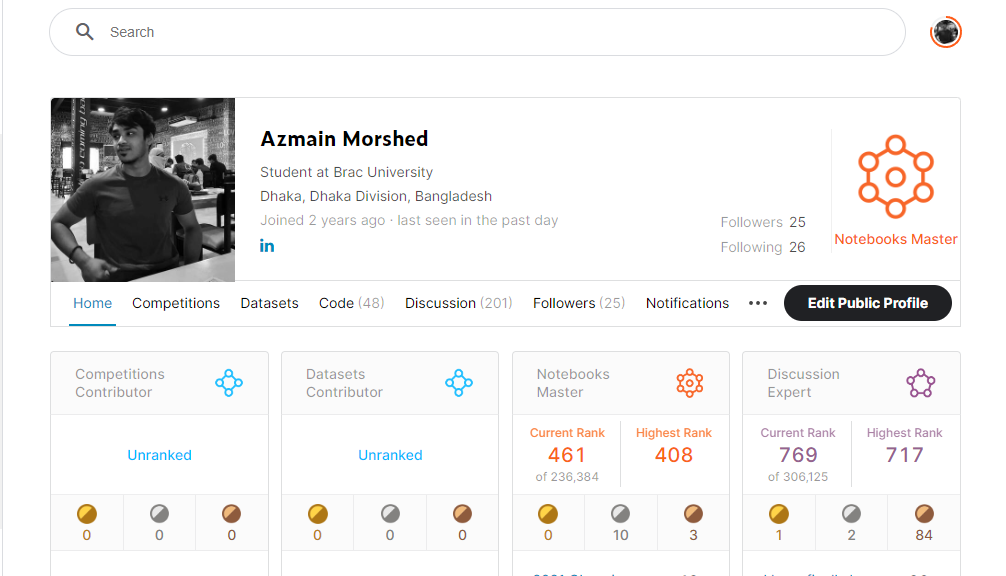The height and width of the screenshot is (576, 1006).
Task: Expand the three-dot more options menu
Action: tap(758, 303)
